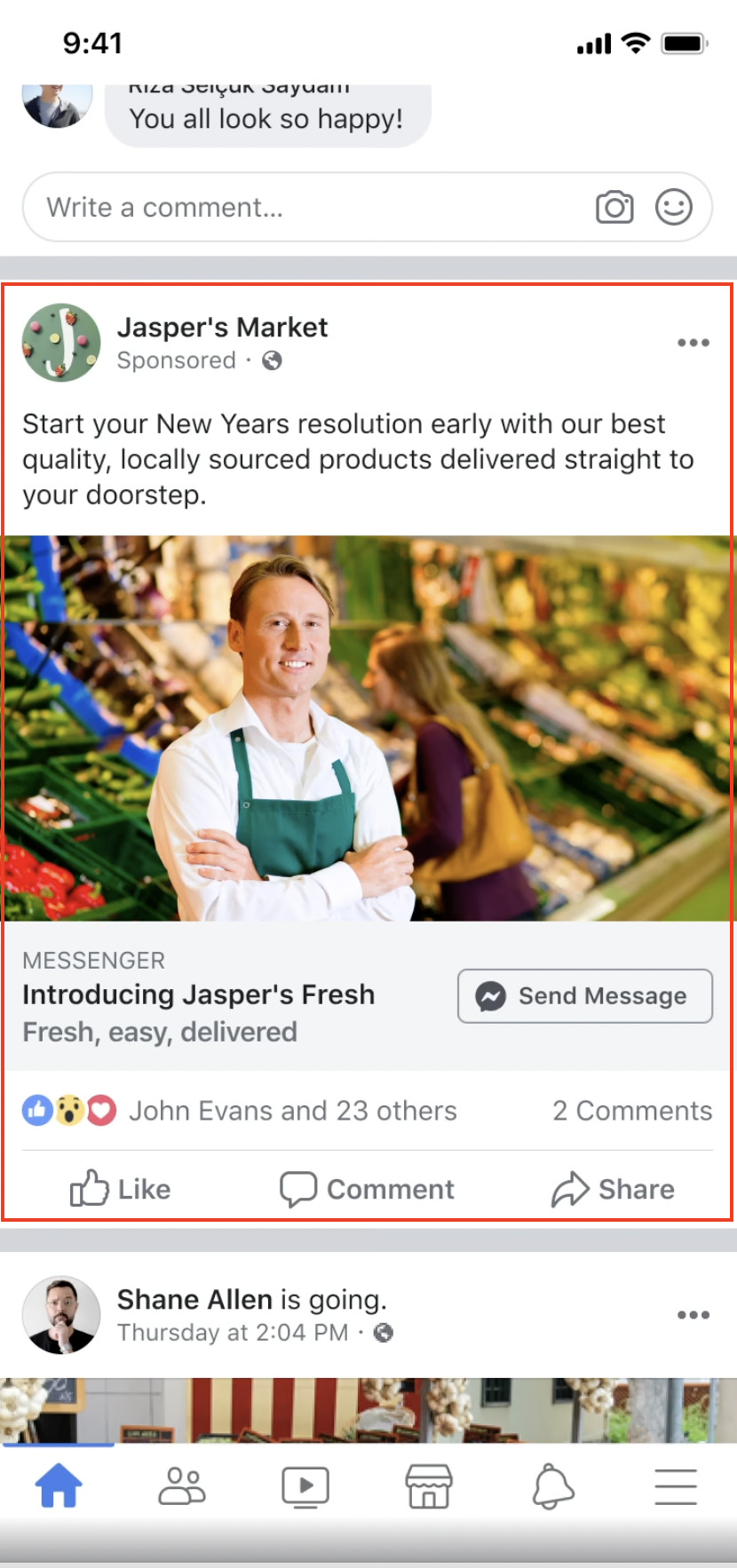
Task: Tap the Comment button on the ad
Action: pyautogui.click(x=367, y=1189)
